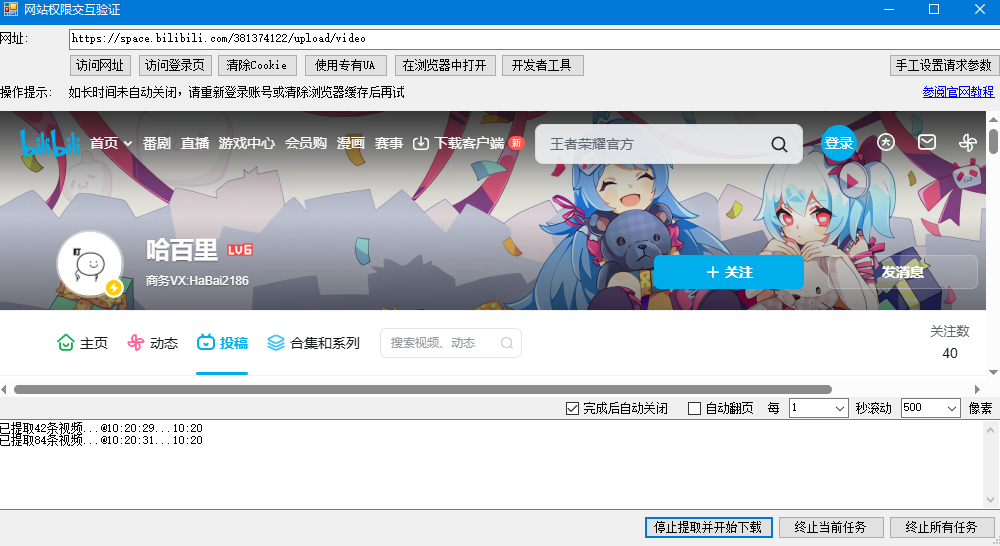The image size is (1000, 546).
Task: Click the horizontal scrollbar of the browser
Action: tap(422, 389)
